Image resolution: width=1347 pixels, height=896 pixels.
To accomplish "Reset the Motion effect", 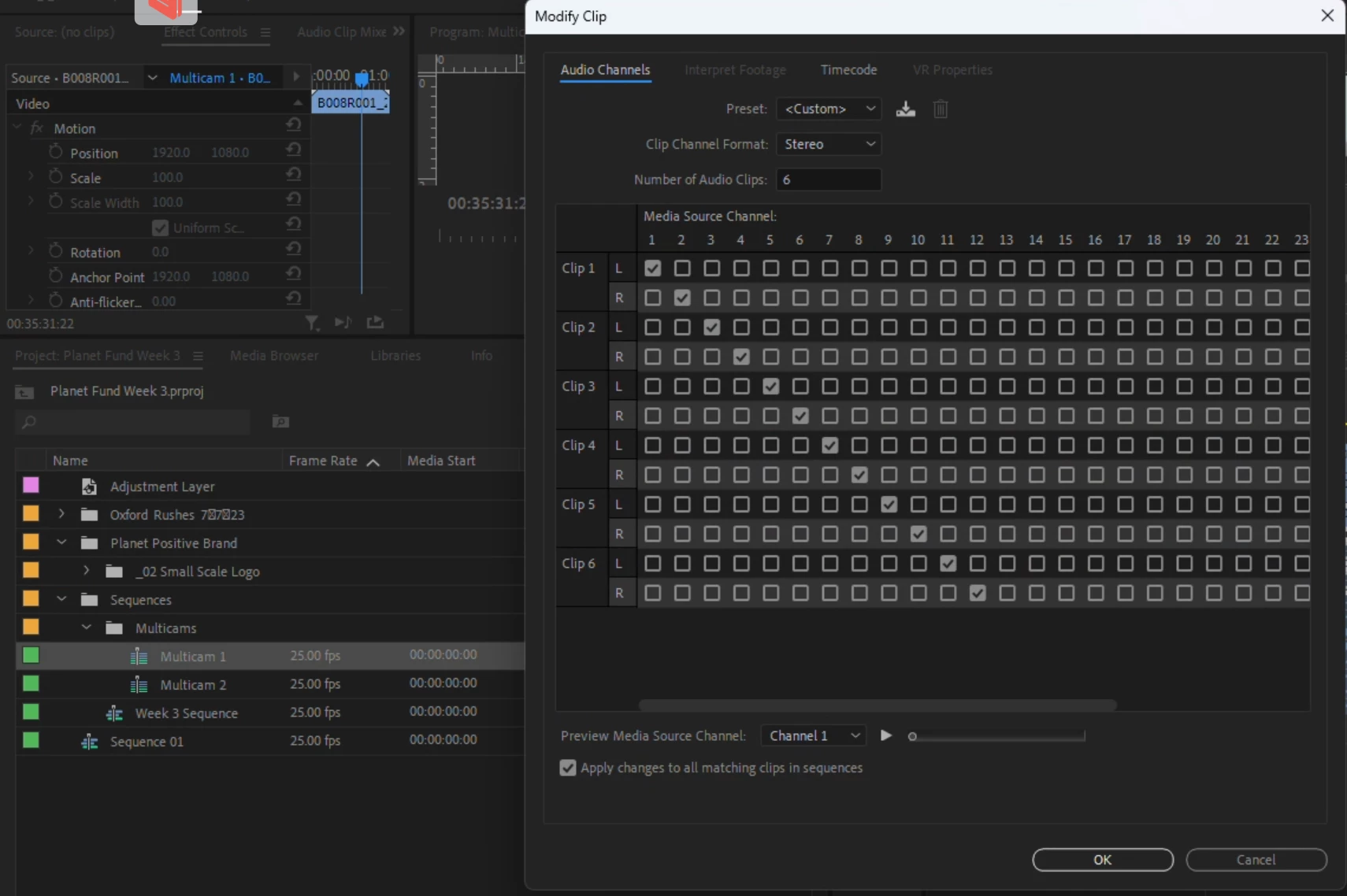I will click(x=294, y=124).
